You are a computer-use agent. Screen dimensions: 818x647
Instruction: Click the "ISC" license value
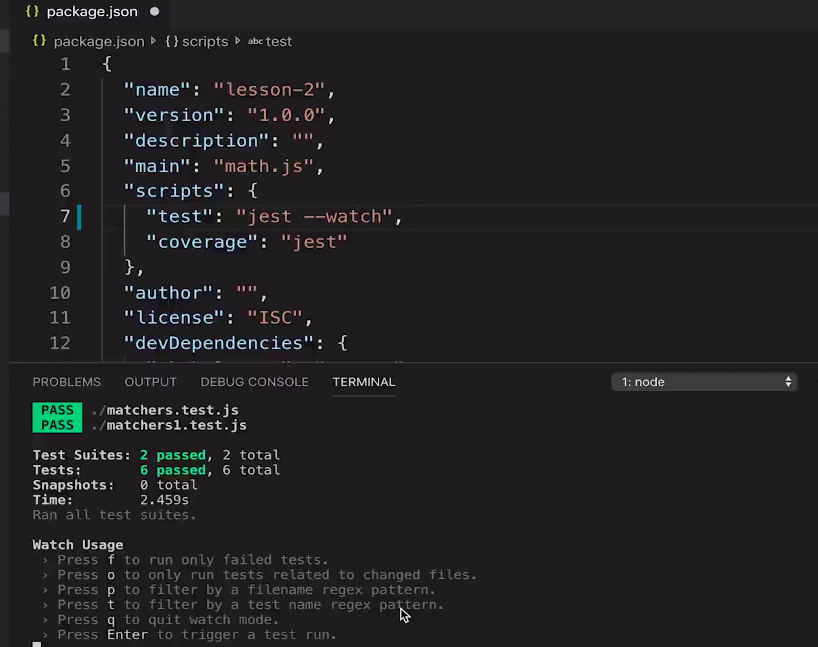click(275, 318)
